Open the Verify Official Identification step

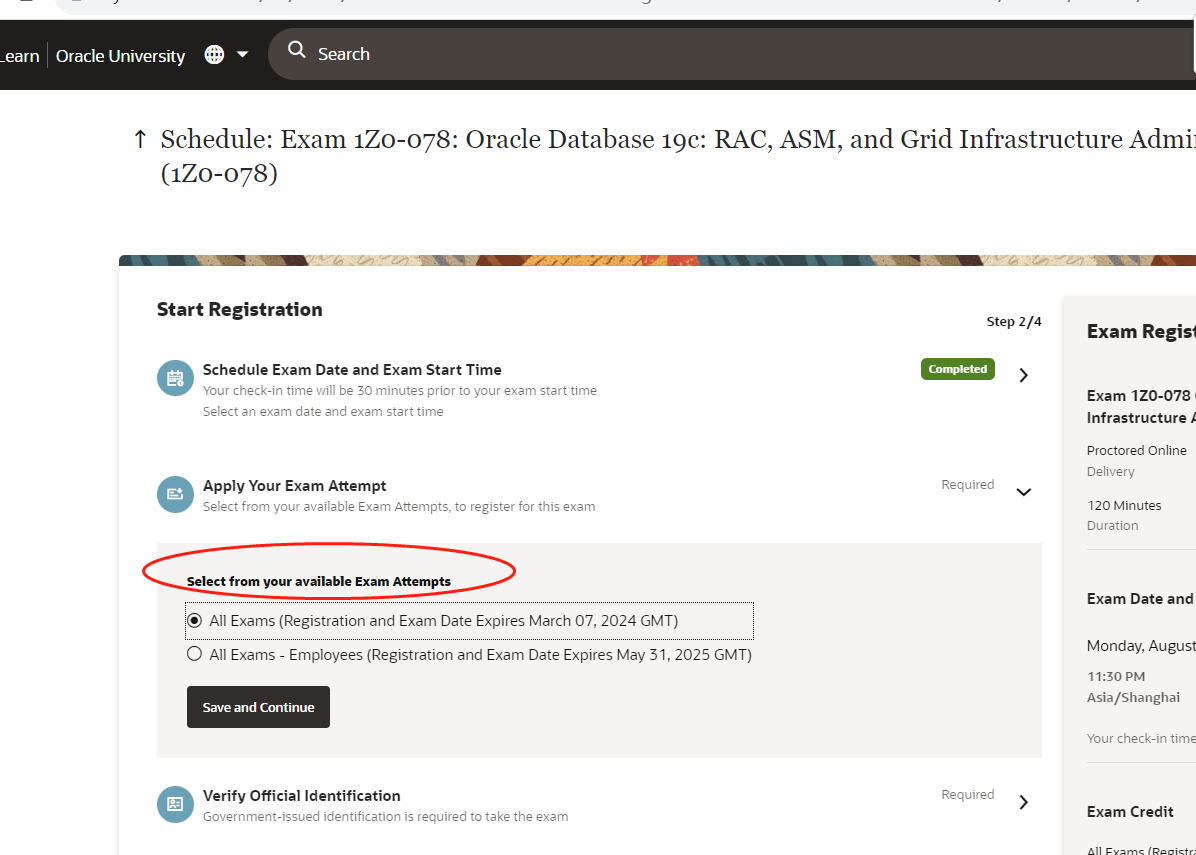1023,801
